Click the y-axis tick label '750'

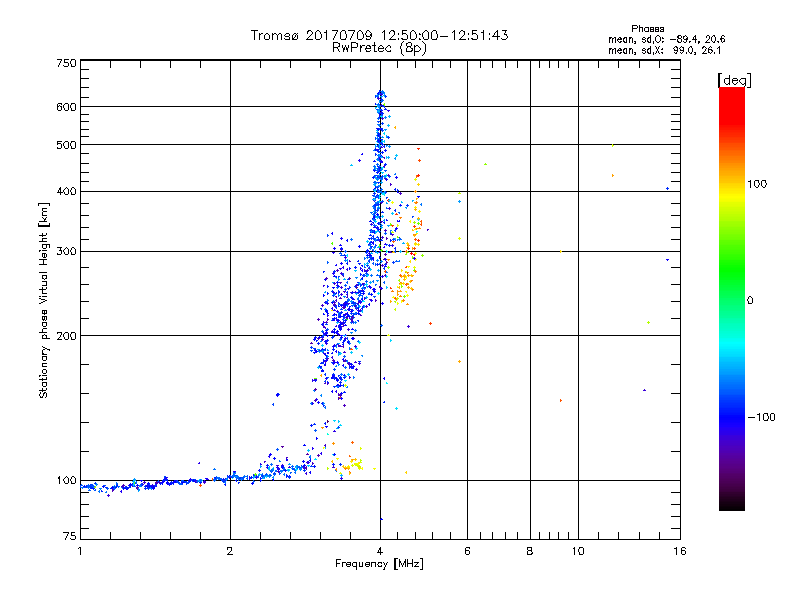click(x=66, y=63)
